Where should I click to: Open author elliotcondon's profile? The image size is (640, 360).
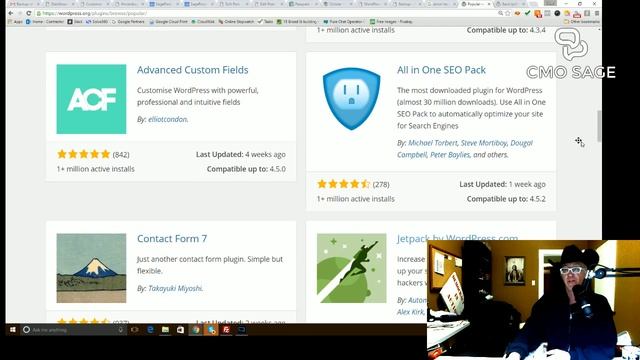point(167,119)
